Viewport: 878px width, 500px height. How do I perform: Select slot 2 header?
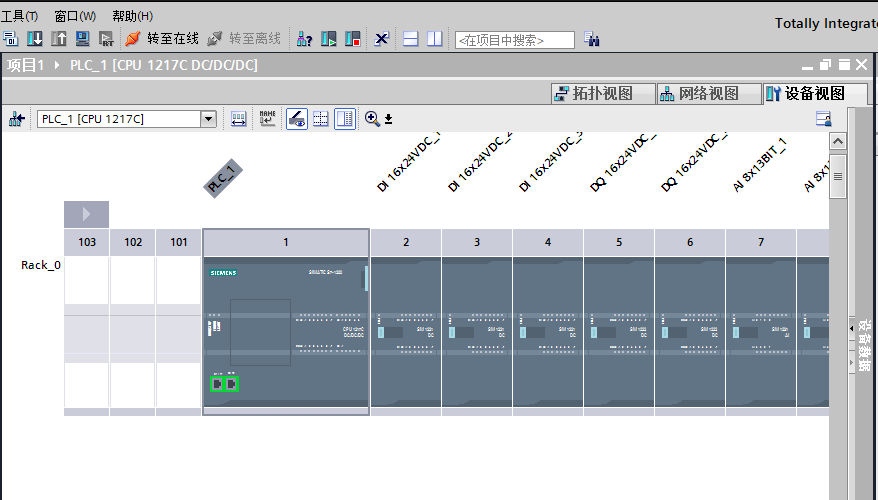406,242
